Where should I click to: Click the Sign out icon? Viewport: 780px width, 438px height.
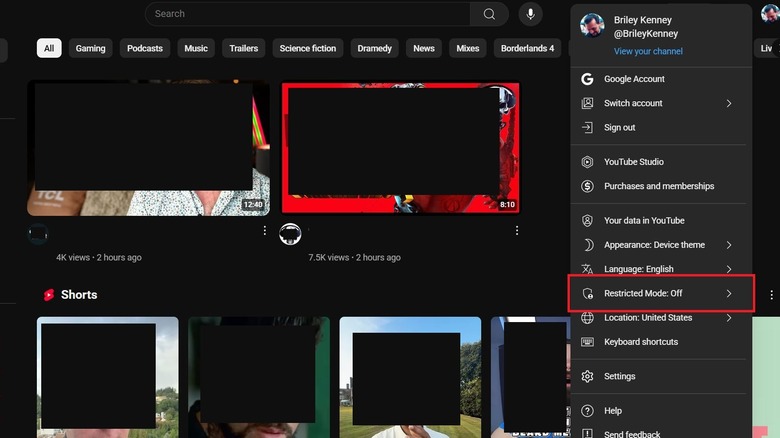[587, 128]
